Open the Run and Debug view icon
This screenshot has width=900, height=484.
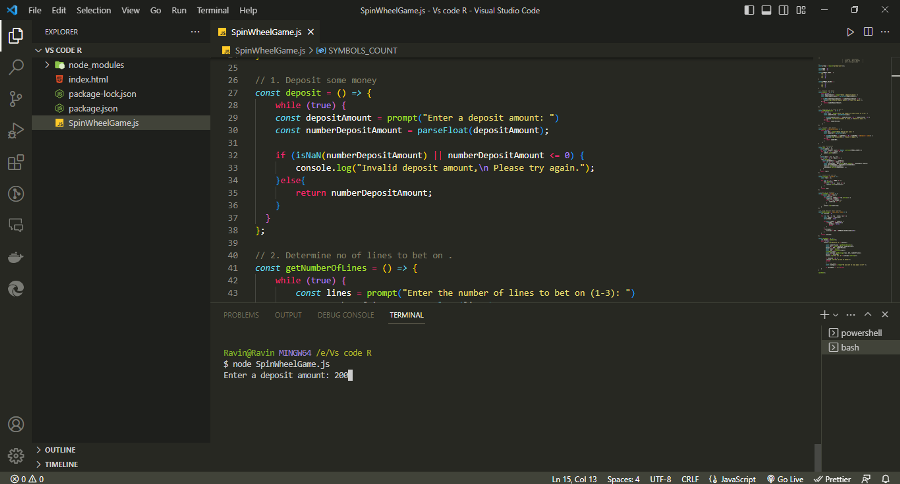tap(16, 130)
